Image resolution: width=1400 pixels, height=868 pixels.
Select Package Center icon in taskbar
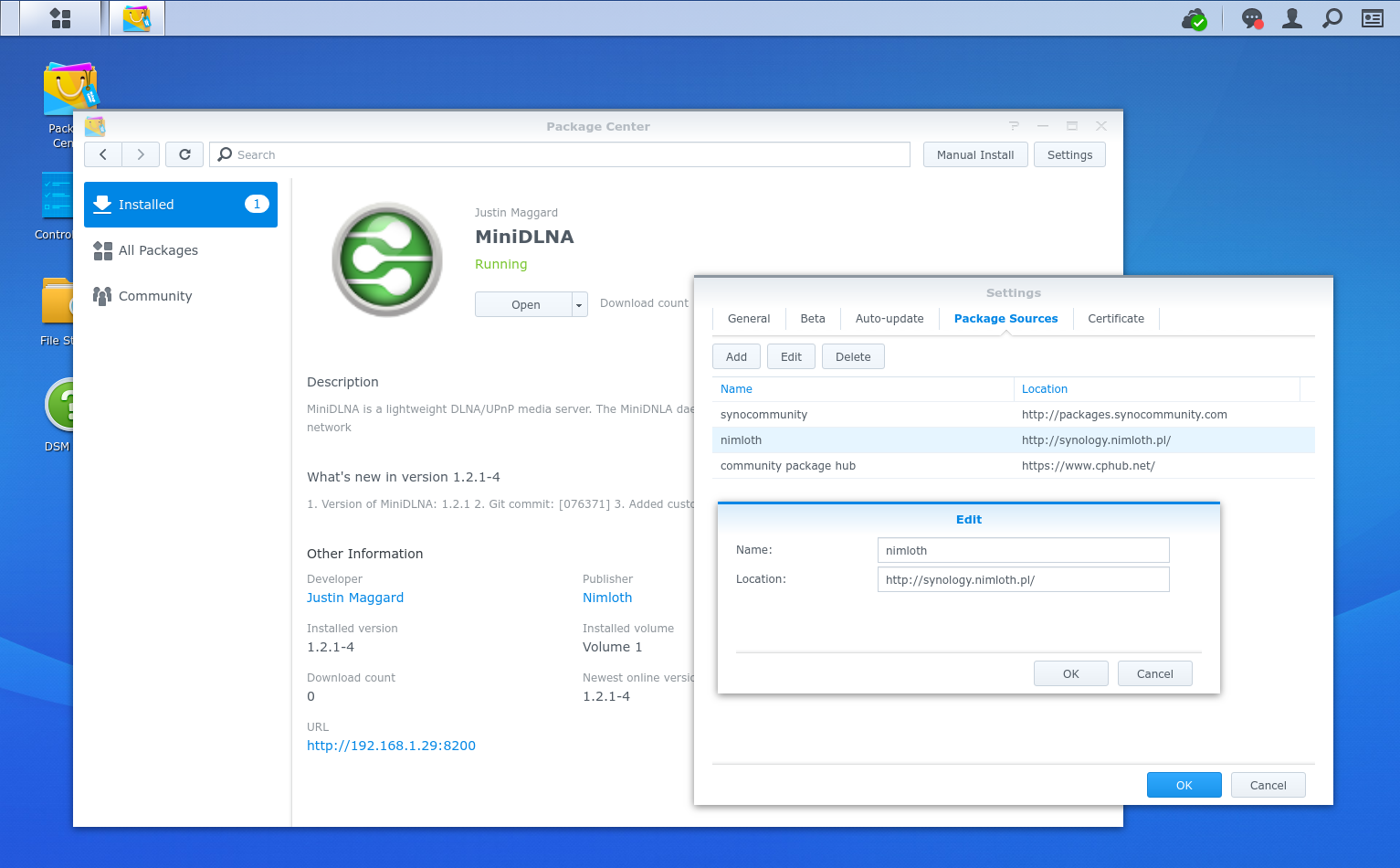tap(137, 18)
